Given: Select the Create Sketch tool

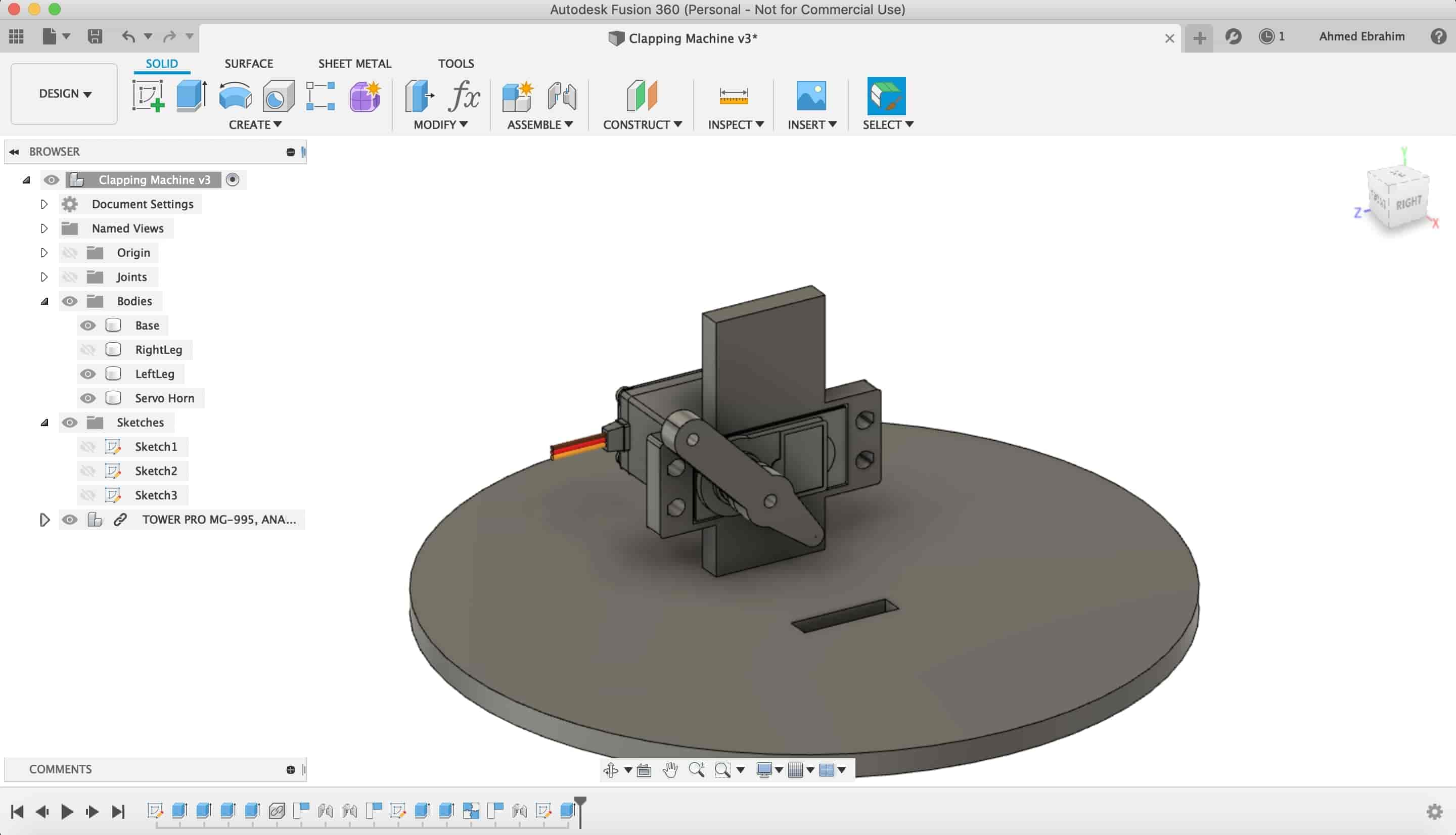Looking at the screenshot, I should point(149,95).
